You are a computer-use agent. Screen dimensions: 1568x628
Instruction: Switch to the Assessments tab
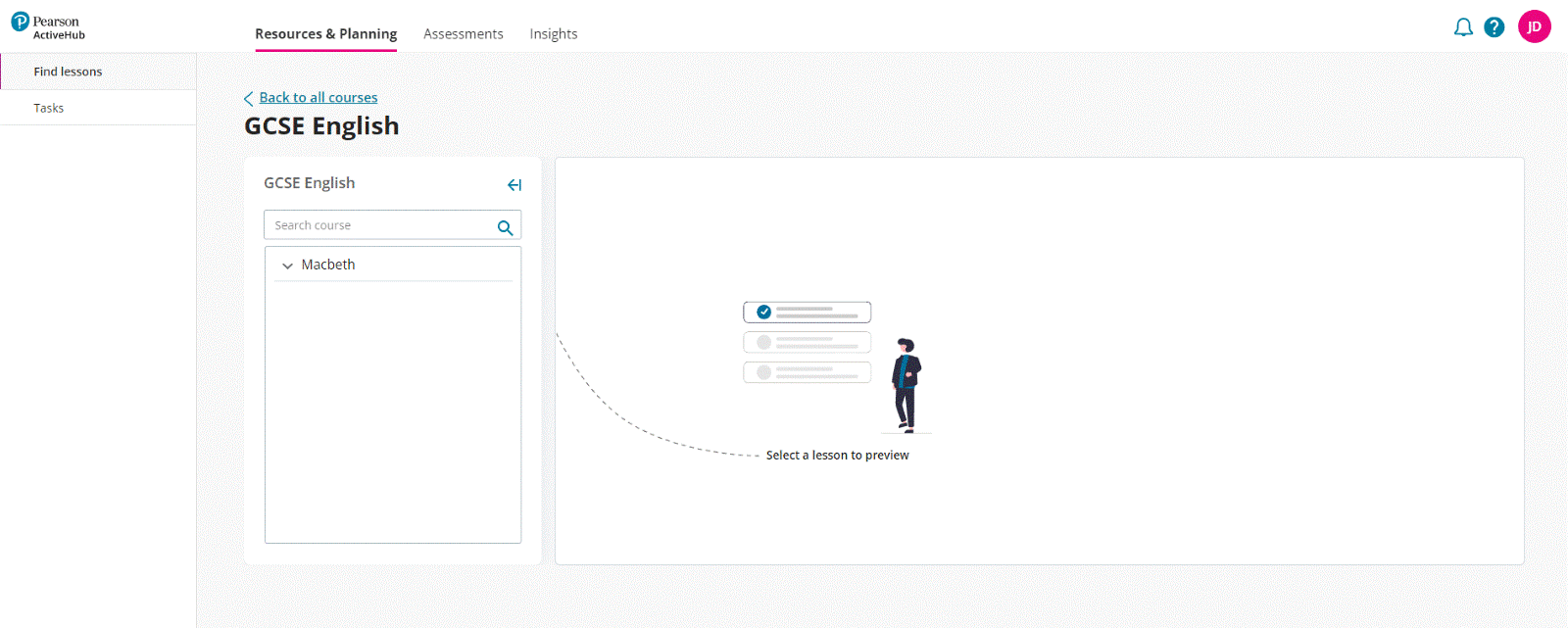(463, 34)
